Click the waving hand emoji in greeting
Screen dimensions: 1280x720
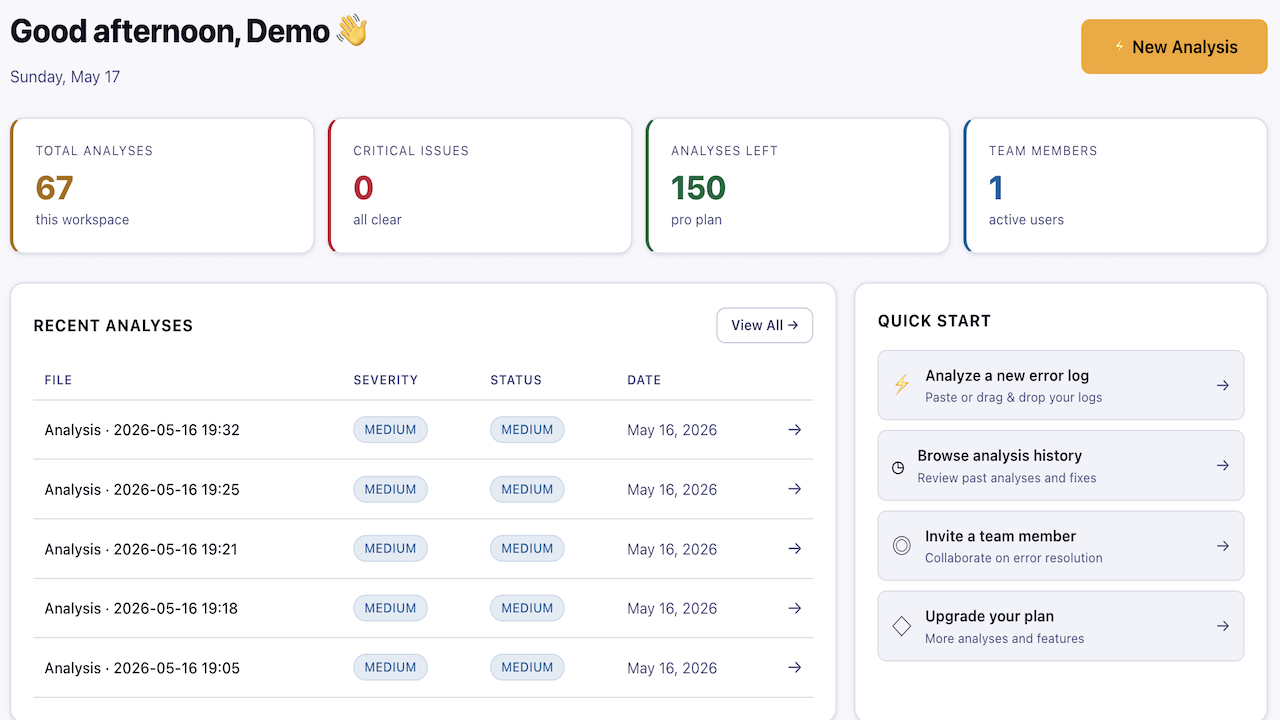tap(352, 30)
